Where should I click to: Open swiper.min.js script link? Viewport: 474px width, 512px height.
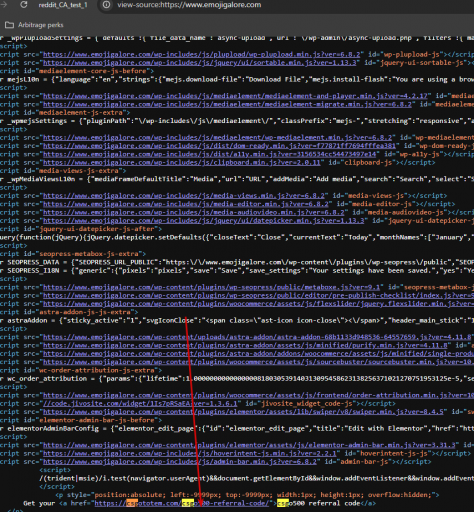pyautogui.click(x=243, y=412)
